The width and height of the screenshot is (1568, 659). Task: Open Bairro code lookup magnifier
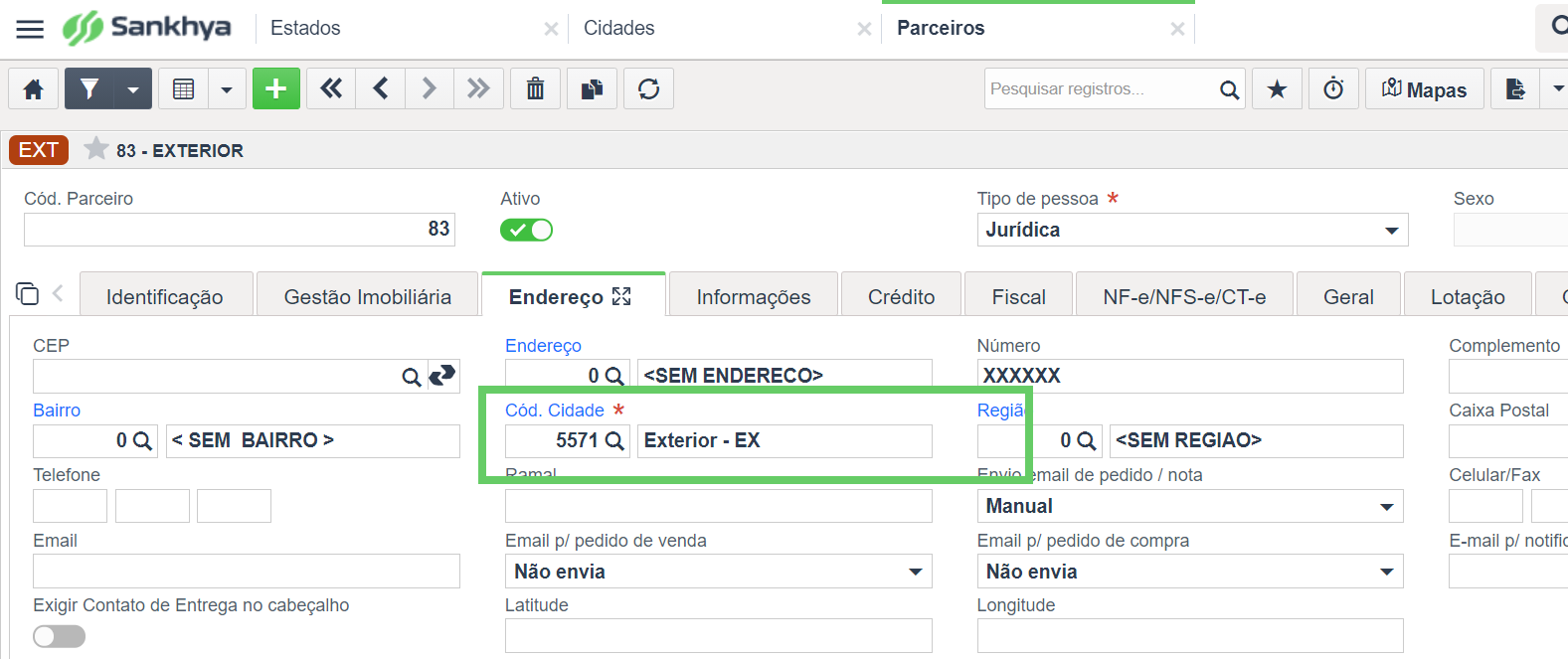point(142,440)
